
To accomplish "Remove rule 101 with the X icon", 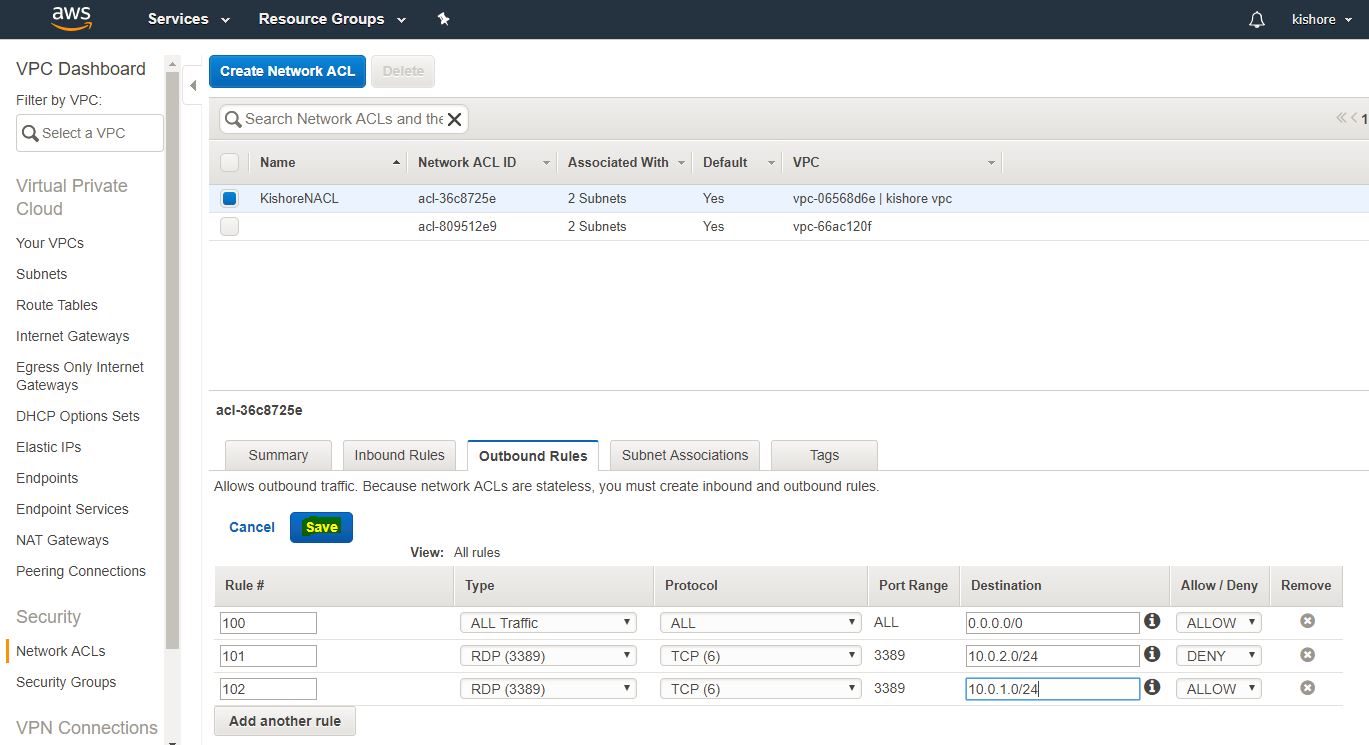I will point(1306,655).
